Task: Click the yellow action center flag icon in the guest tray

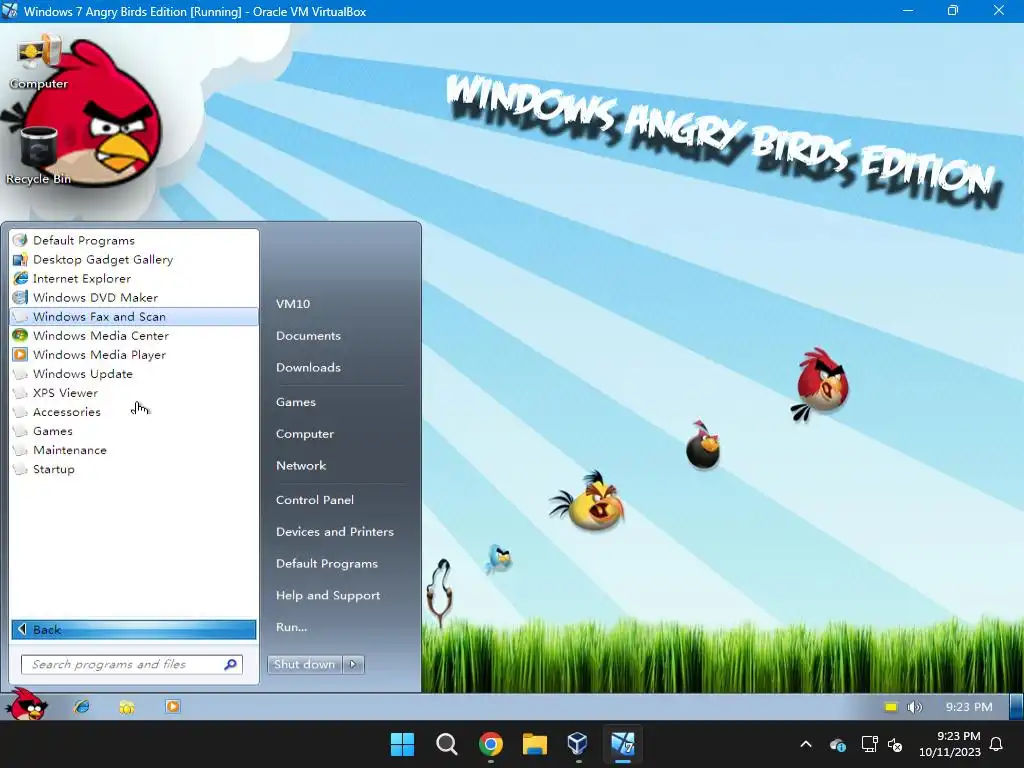Action: click(x=891, y=707)
